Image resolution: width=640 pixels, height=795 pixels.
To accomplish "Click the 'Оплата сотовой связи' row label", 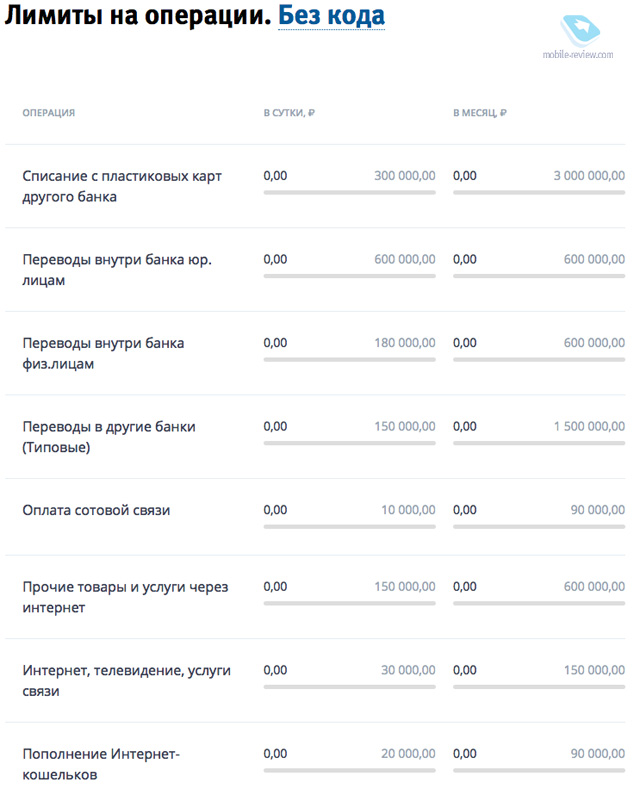I will pos(96,510).
